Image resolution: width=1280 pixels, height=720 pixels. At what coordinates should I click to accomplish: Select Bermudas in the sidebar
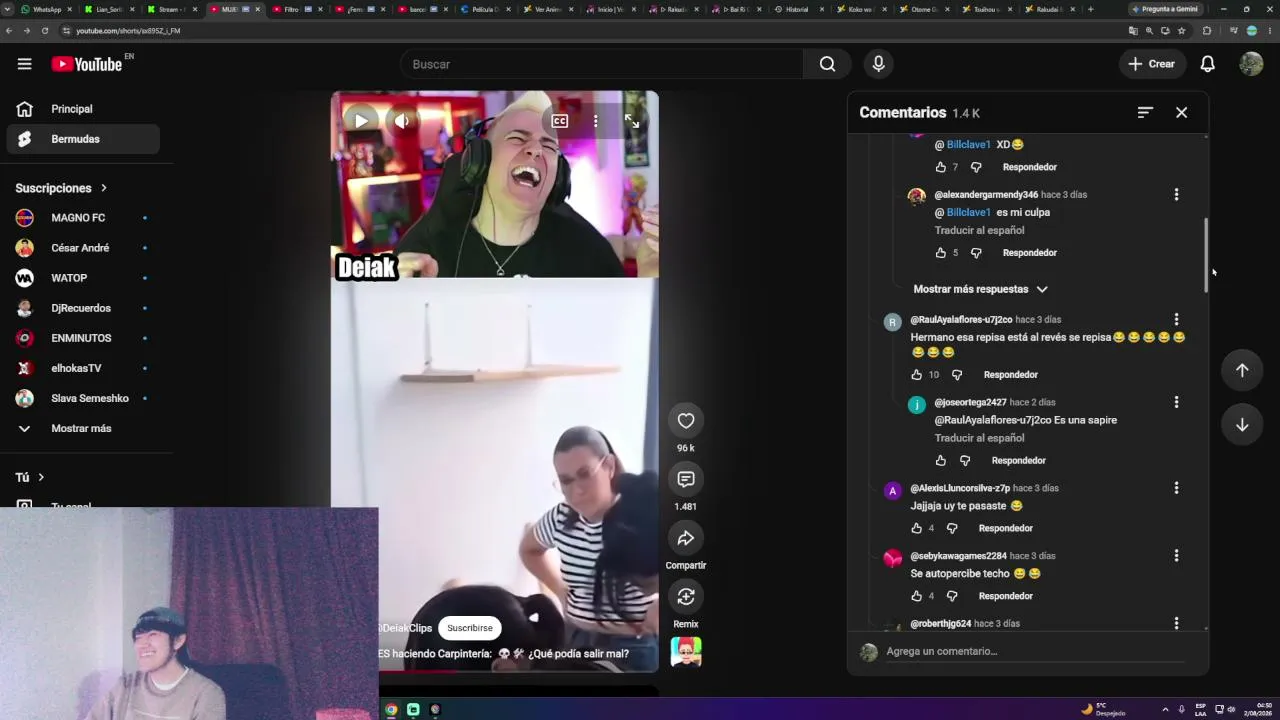[83, 139]
